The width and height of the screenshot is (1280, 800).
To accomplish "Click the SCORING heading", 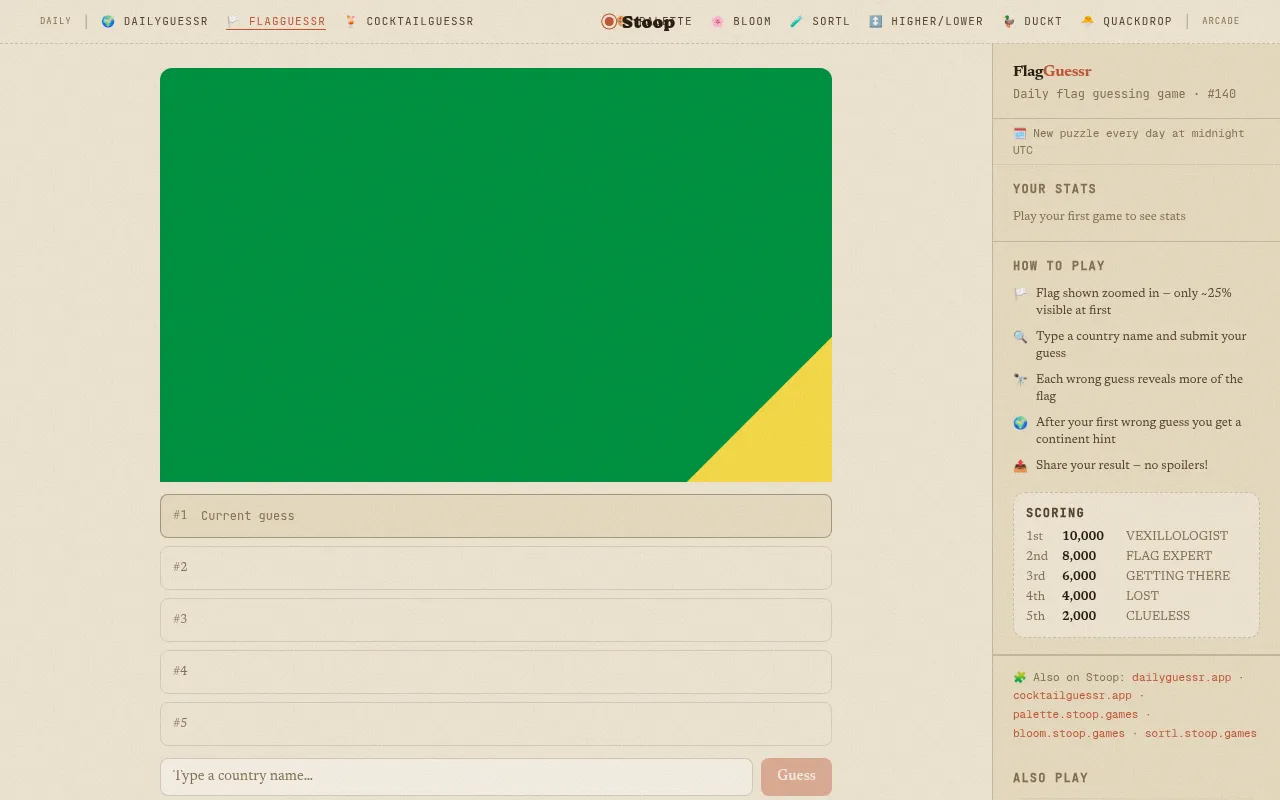I will tap(1055, 513).
